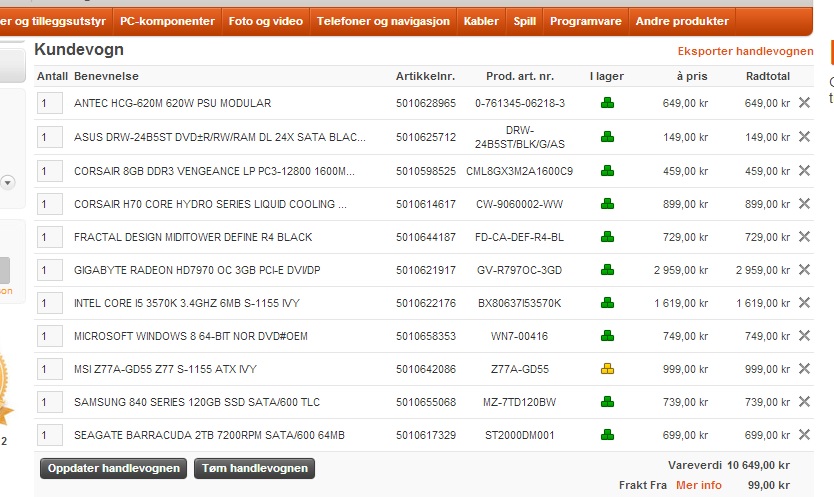Screen dimensions: 834x497
Task: Open Telefoner og navigasjon menu
Action: point(383,21)
